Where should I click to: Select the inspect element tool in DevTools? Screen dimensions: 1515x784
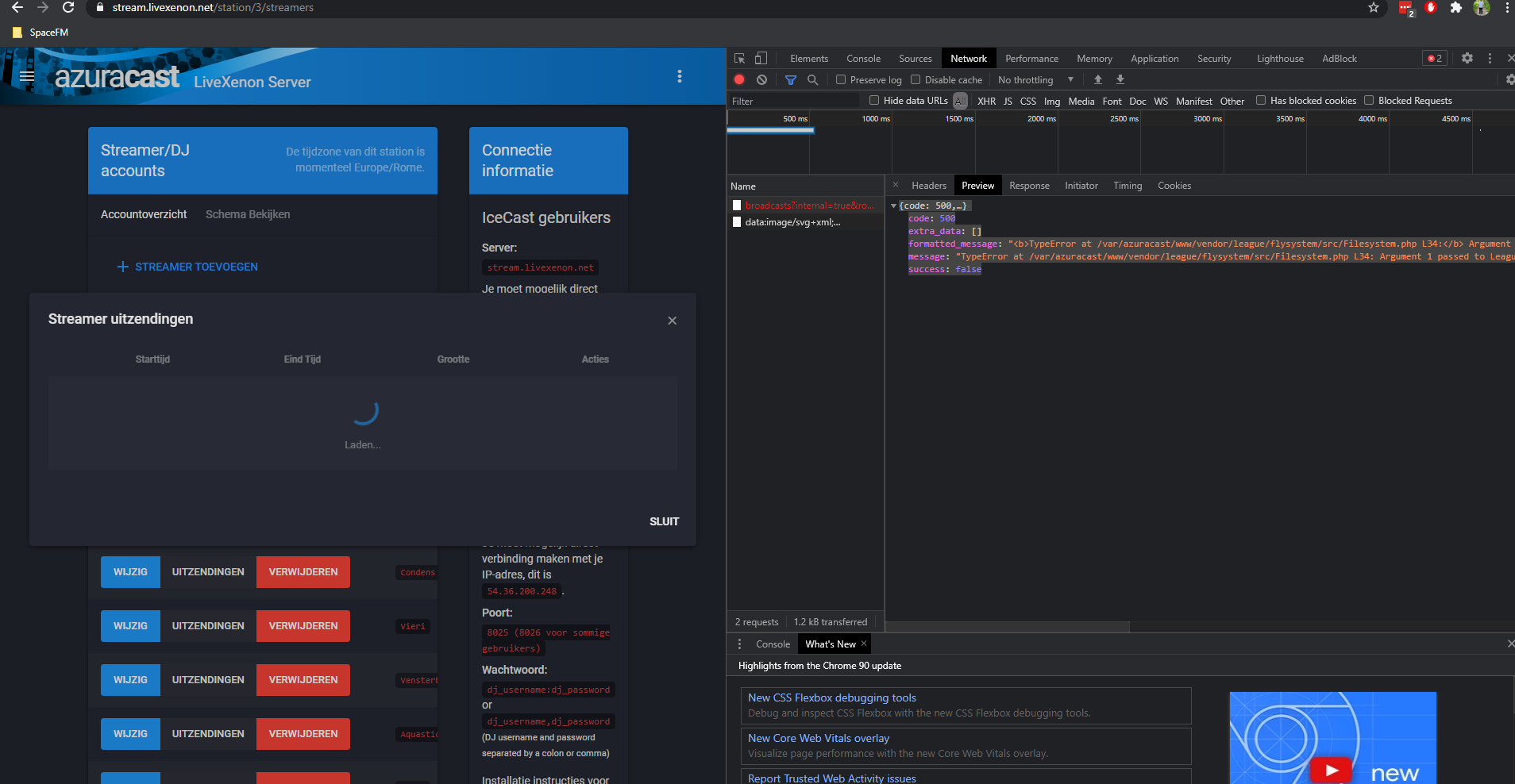[738, 58]
